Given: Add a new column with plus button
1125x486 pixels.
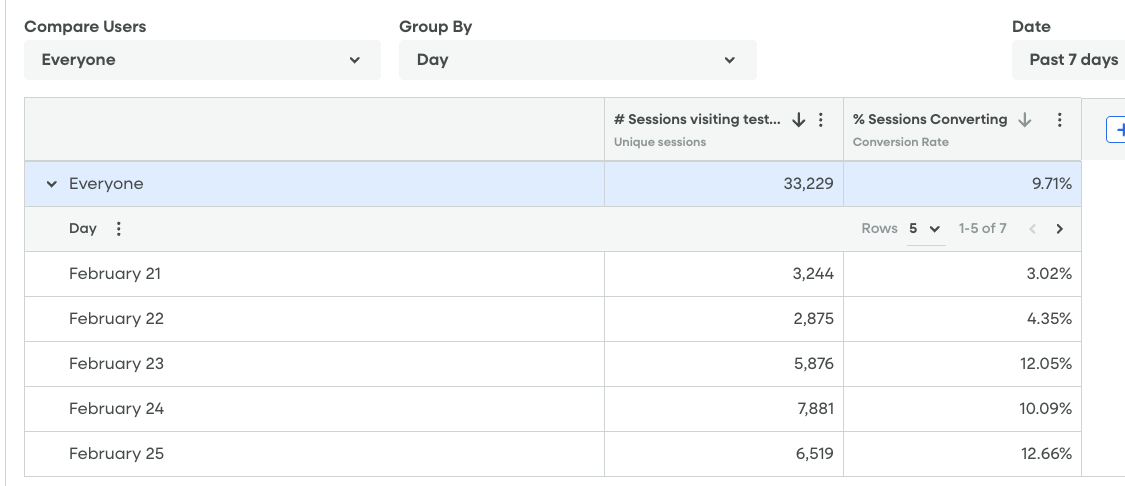Looking at the screenshot, I should (1116, 130).
